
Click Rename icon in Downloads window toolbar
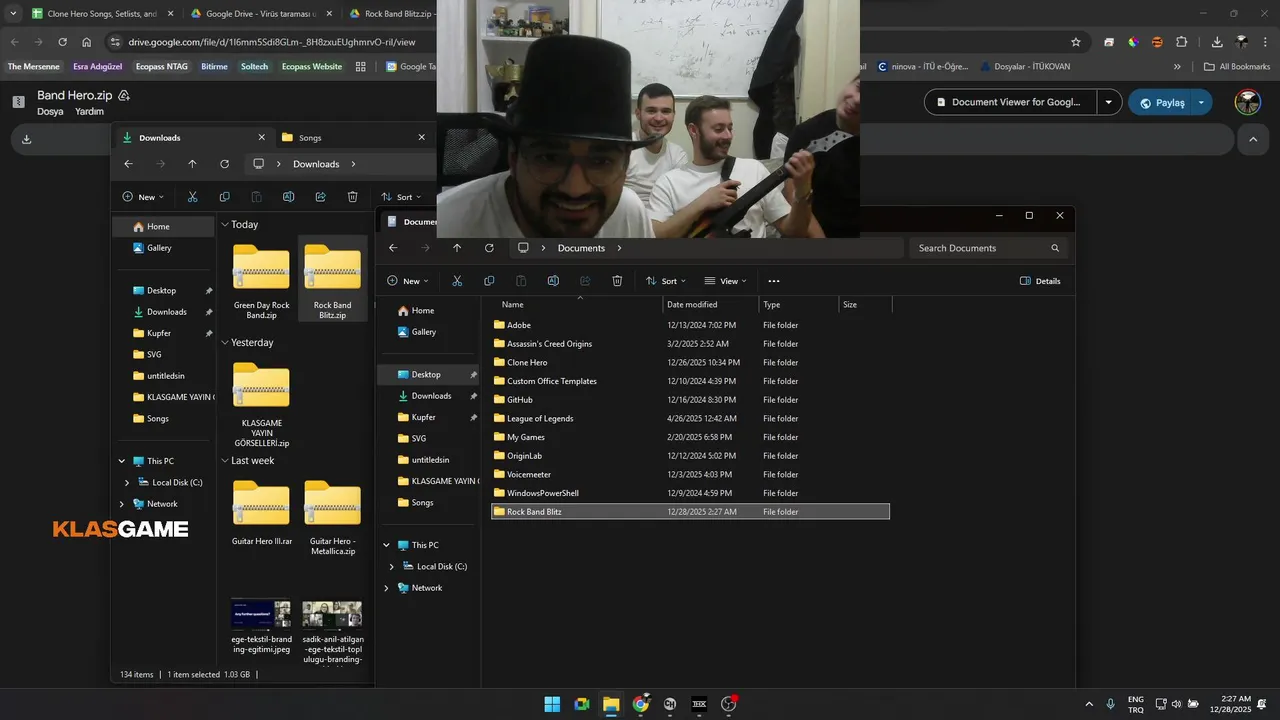[288, 197]
